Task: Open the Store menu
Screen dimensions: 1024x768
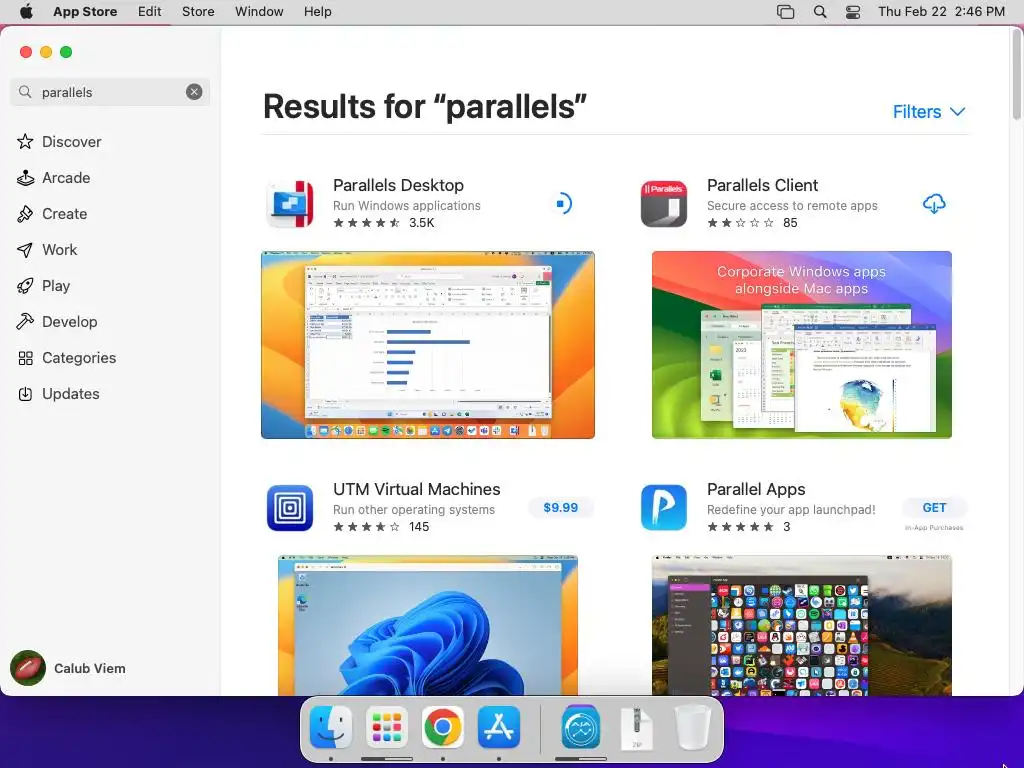Action: point(198,12)
